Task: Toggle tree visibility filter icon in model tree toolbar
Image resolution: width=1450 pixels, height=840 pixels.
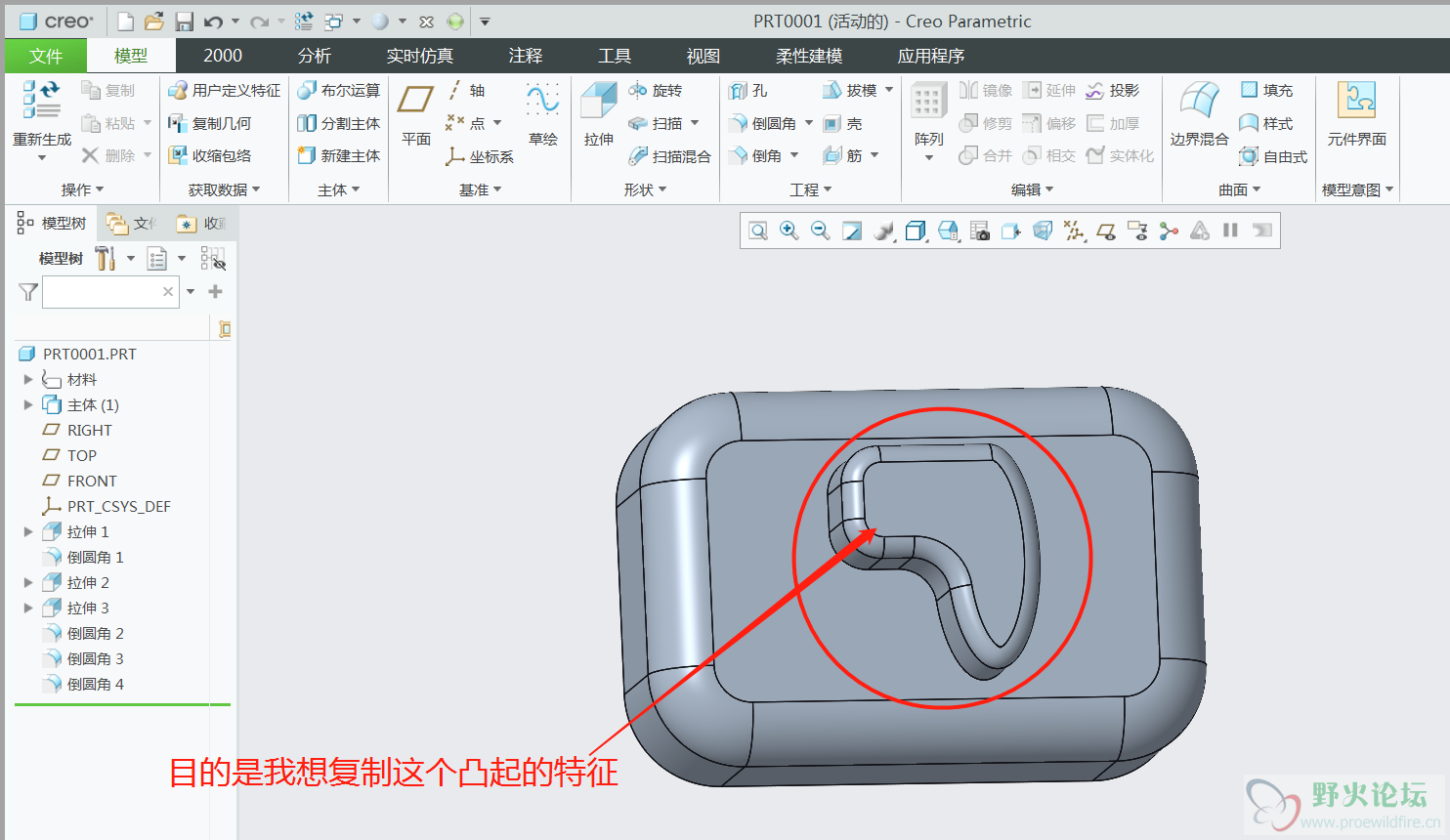Action: [213, 259]
